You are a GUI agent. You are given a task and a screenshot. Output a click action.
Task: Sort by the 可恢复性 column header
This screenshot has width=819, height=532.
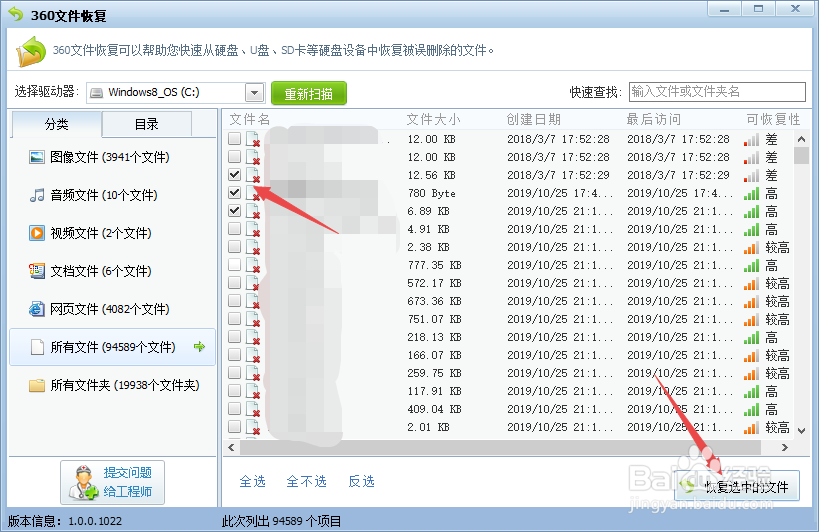tap(773, 120)
